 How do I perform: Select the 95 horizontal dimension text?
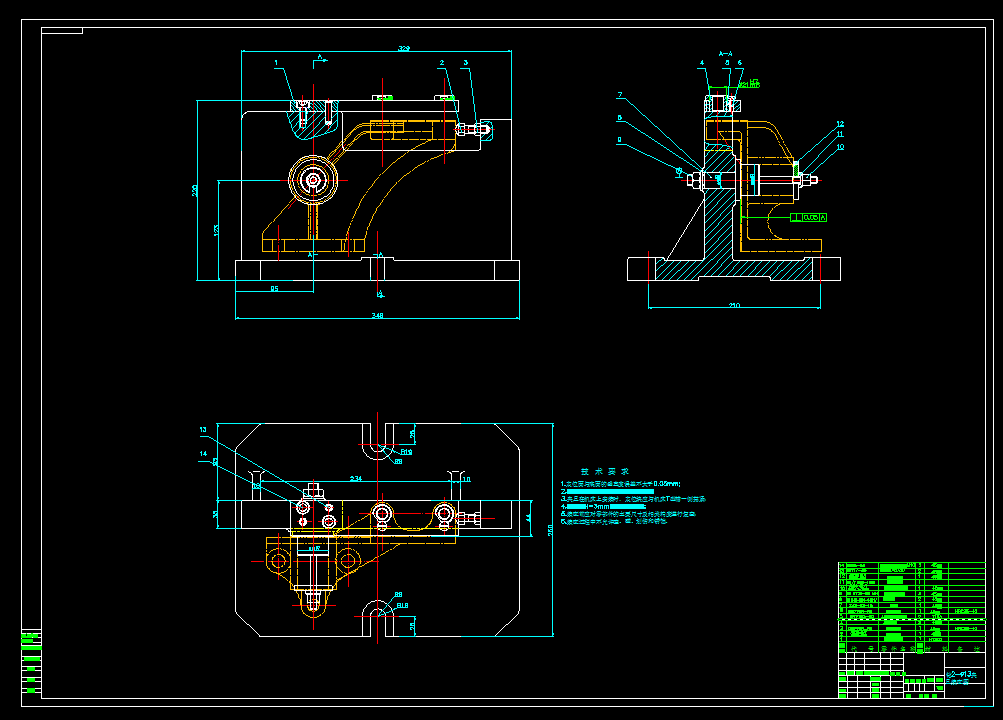point(274,289)
